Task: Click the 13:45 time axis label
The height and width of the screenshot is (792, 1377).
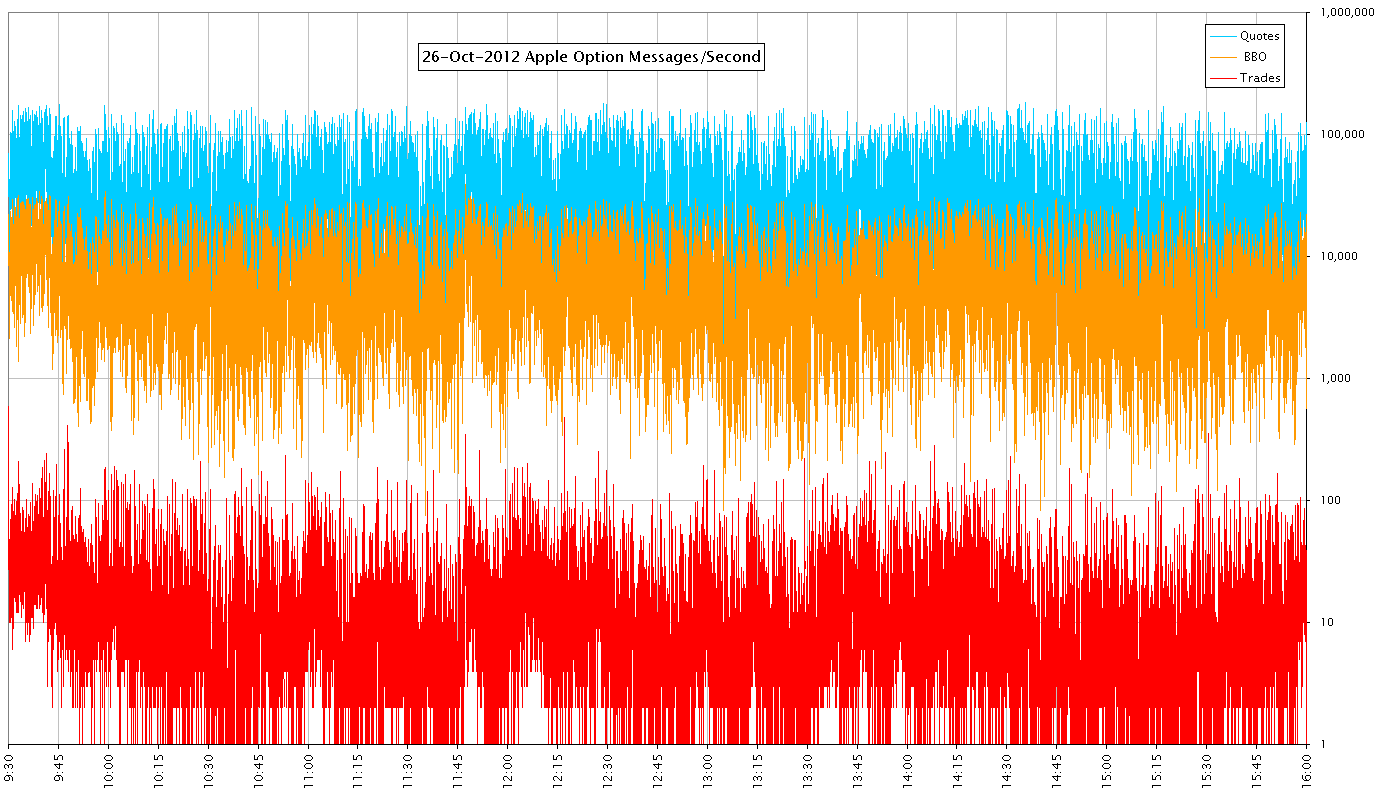Action: coord(858,769)
